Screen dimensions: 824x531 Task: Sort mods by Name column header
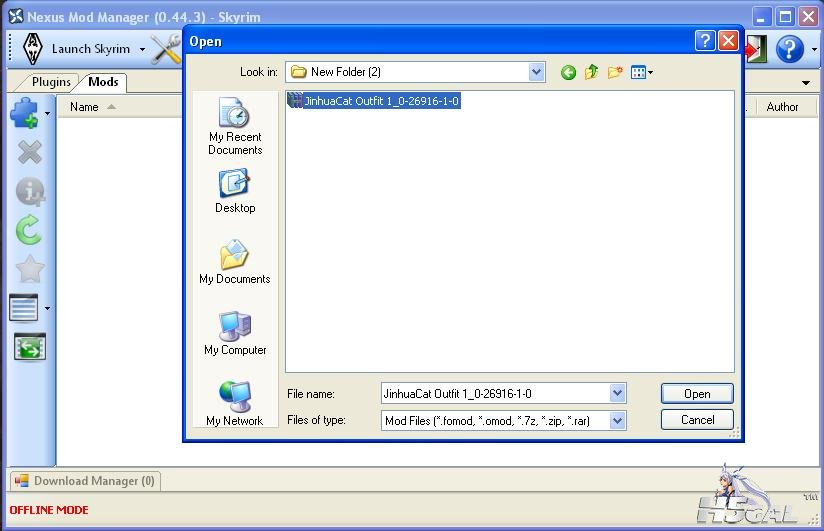coord(84,107)
